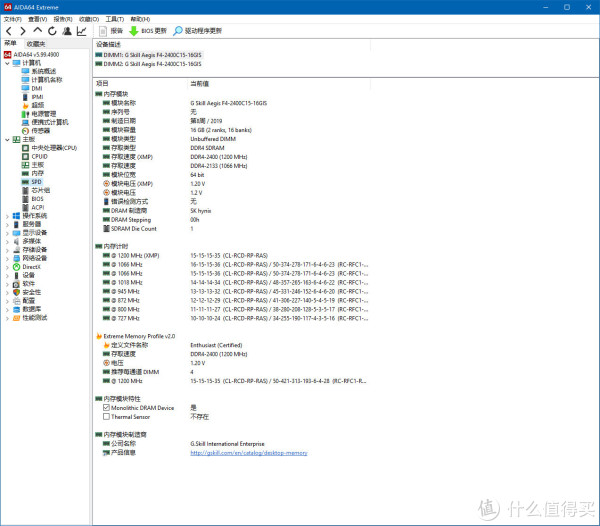Click the 驱动程序更新 magnifier button

(197, 31)
